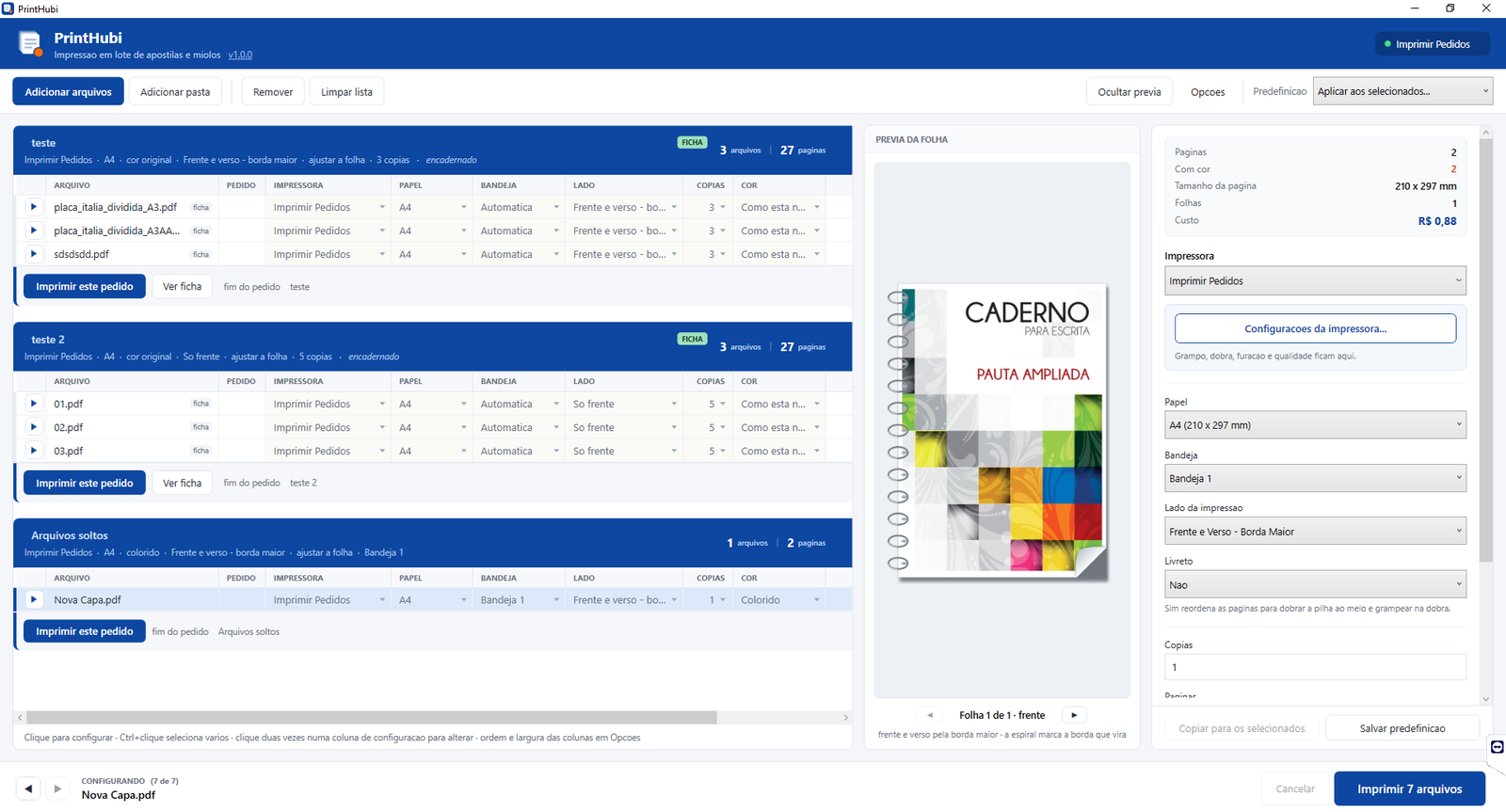
Task: Go to next sheet in preview
Action: (x=1074, y=715)
